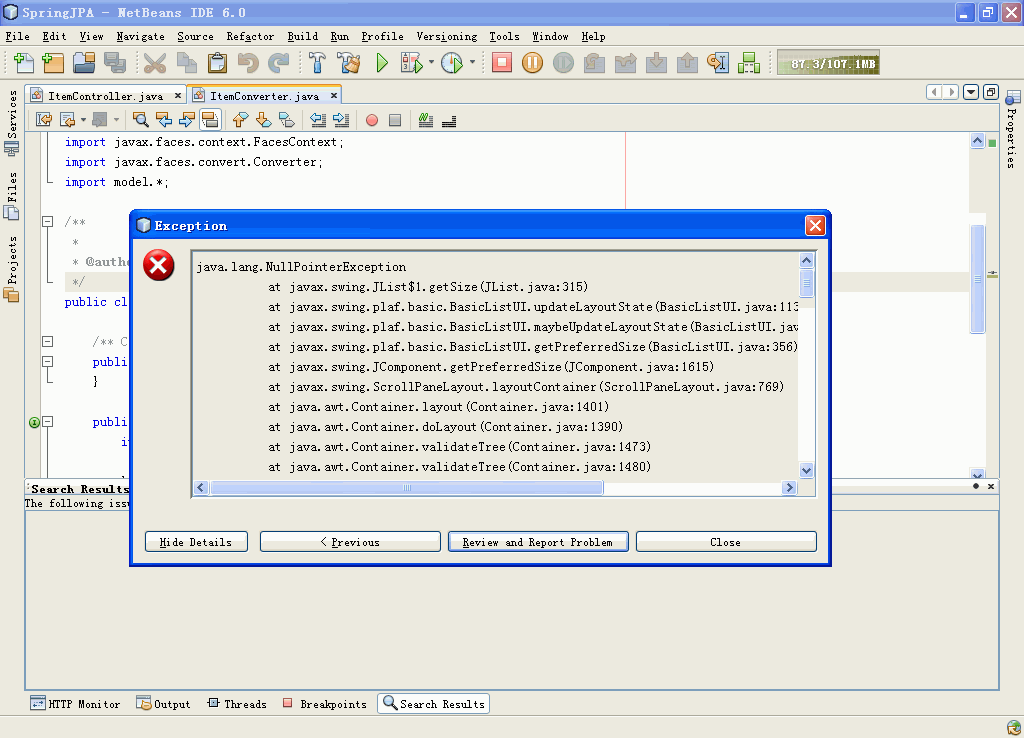Viewport: 1024px width, 738px height.
Task: Open the HTTP Monitor tab
Action: [x=76, y=704]
